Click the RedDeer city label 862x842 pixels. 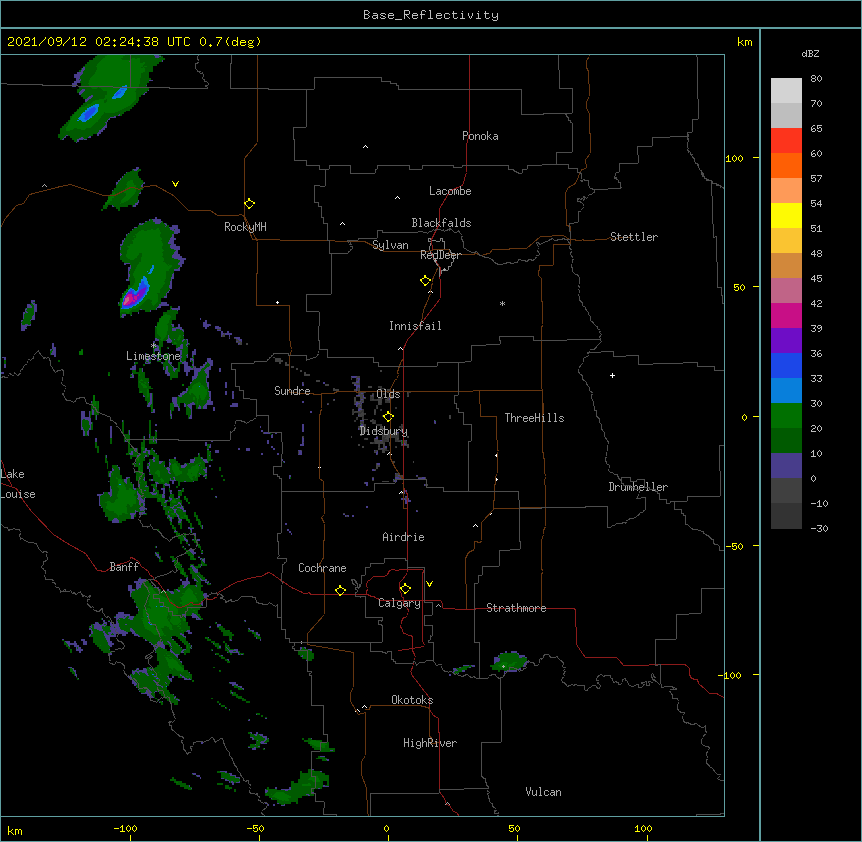pyautogui.click(x=440, y=255)
